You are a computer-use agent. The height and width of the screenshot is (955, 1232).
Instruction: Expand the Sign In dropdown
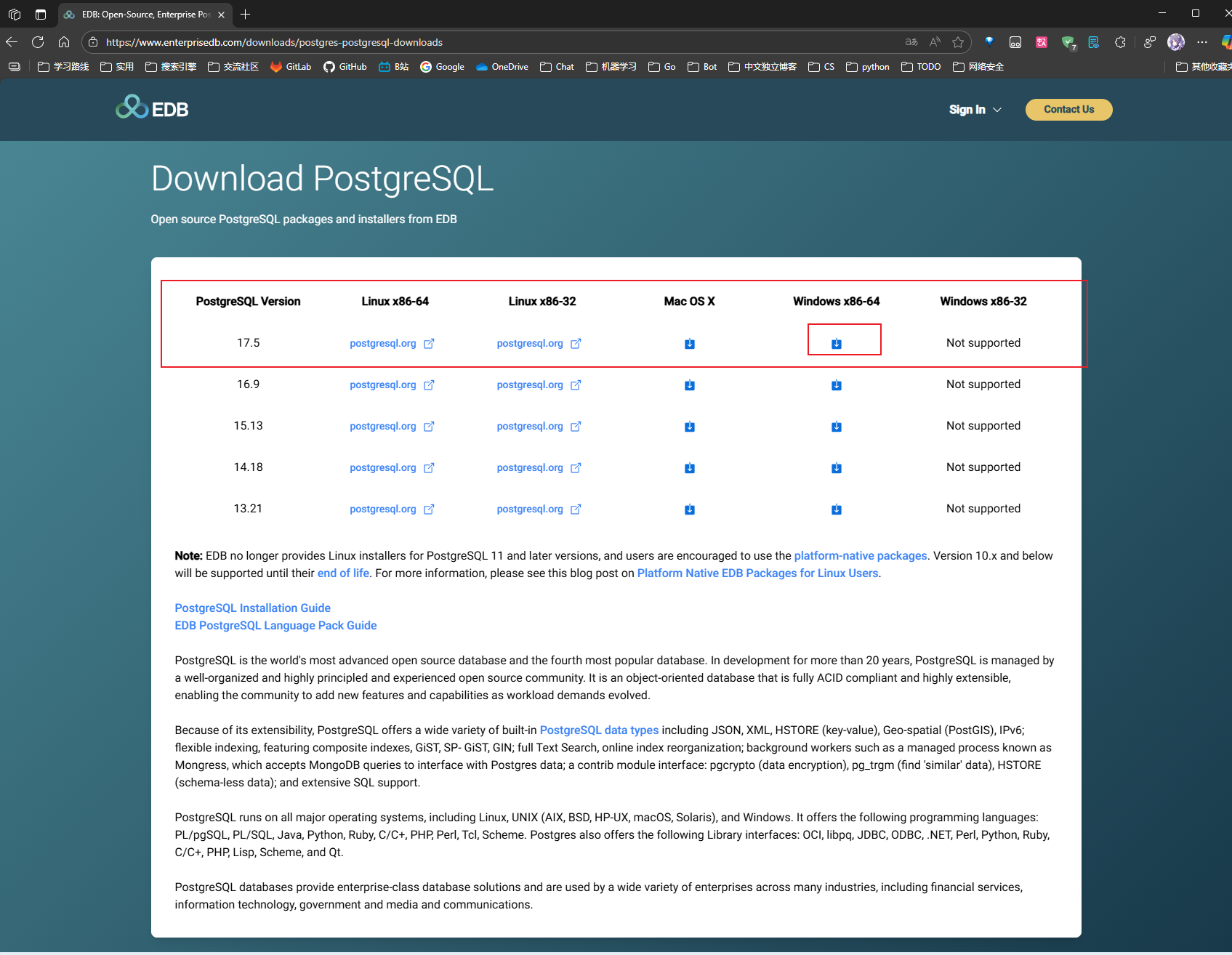click(x=975, y=110)
